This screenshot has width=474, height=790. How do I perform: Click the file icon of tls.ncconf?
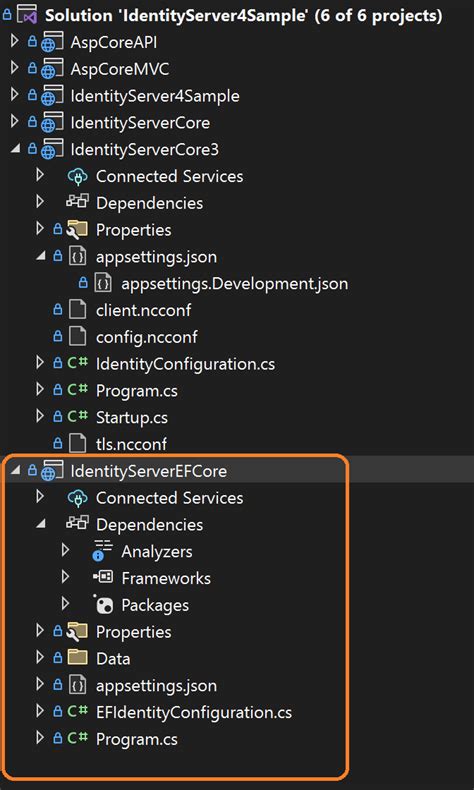(x=77, y=444)
